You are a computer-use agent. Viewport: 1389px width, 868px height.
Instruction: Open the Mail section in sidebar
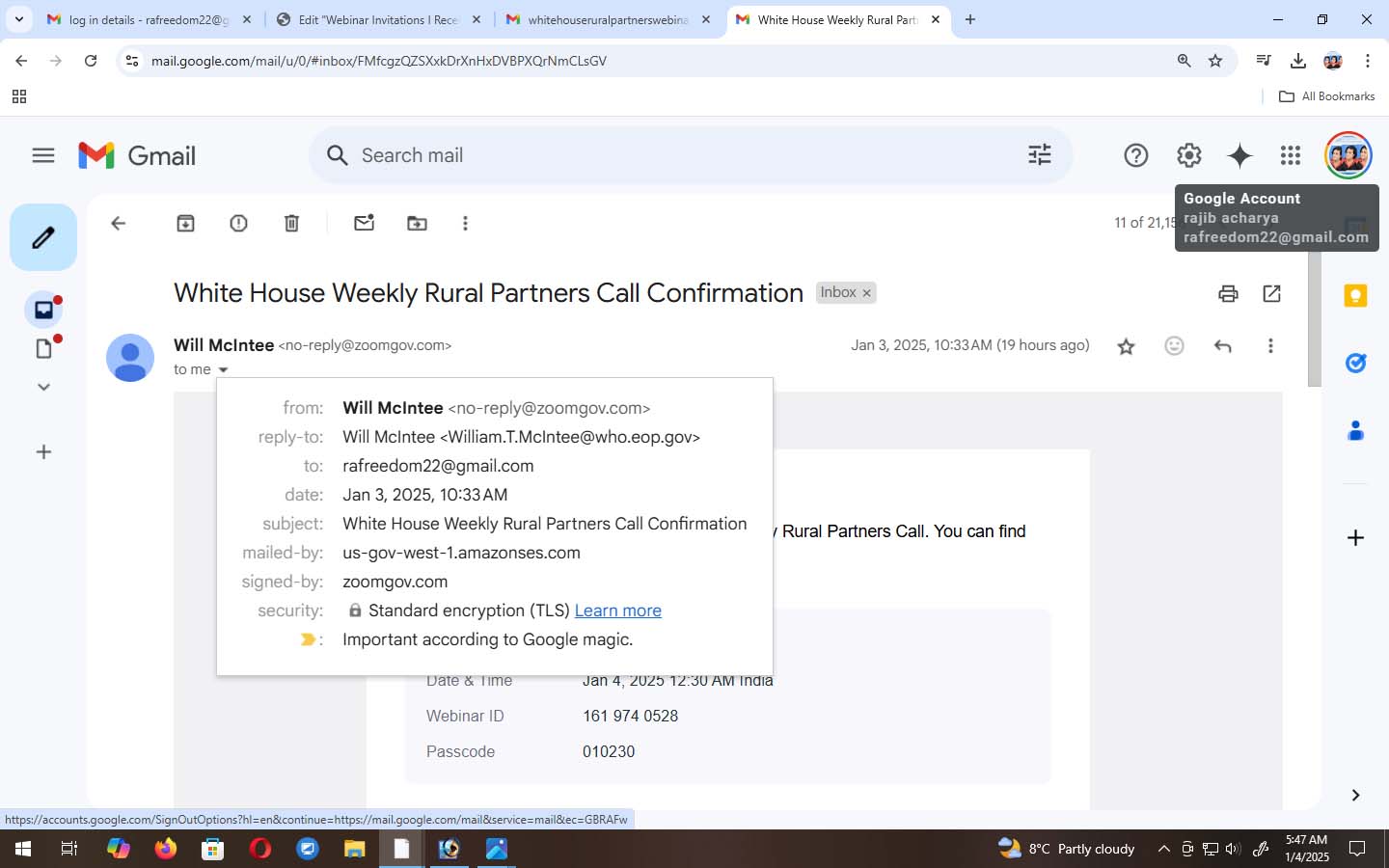pyautogui.click(x=43, y=310)
